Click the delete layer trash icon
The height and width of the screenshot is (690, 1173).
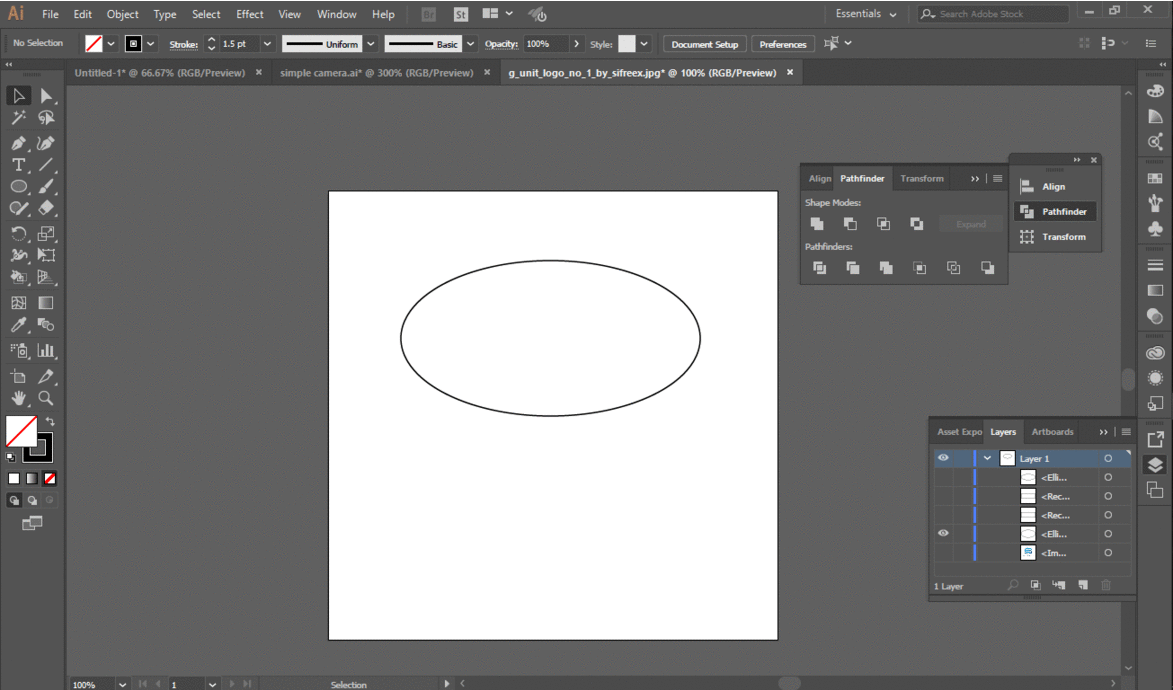click(x=1105, y=585)
